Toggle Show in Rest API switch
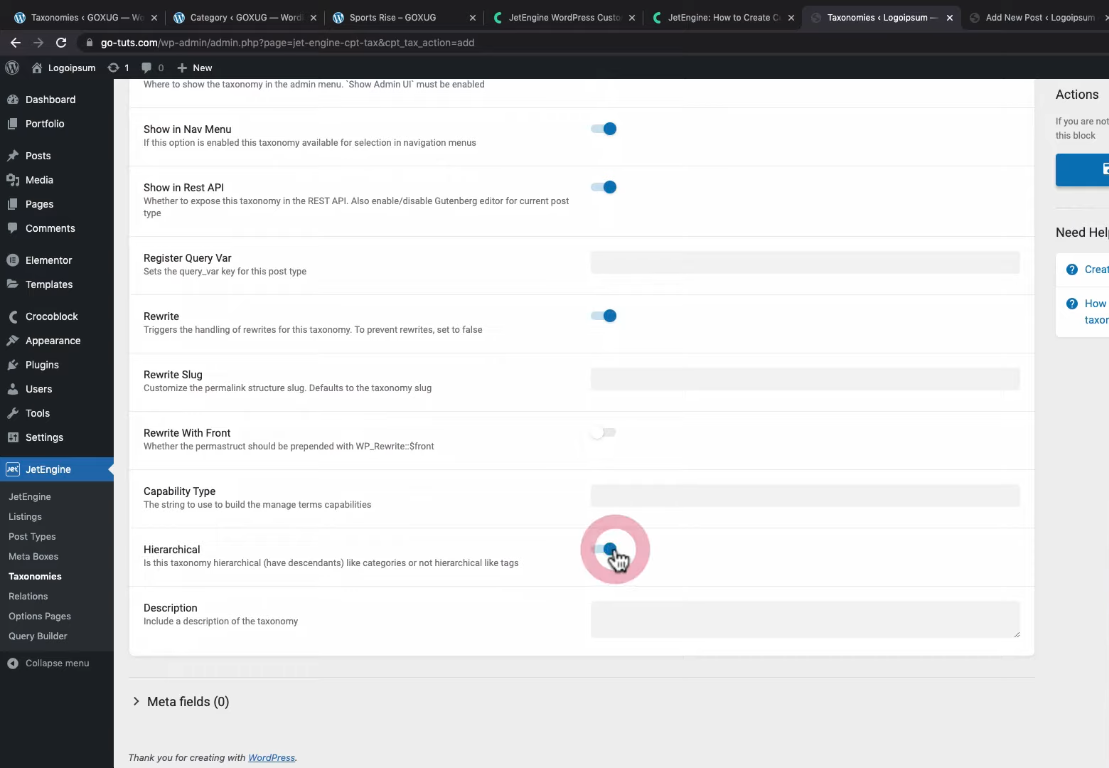Image resolution: width=1109 pixels, height=768 pixels. (x=604, y=187)
